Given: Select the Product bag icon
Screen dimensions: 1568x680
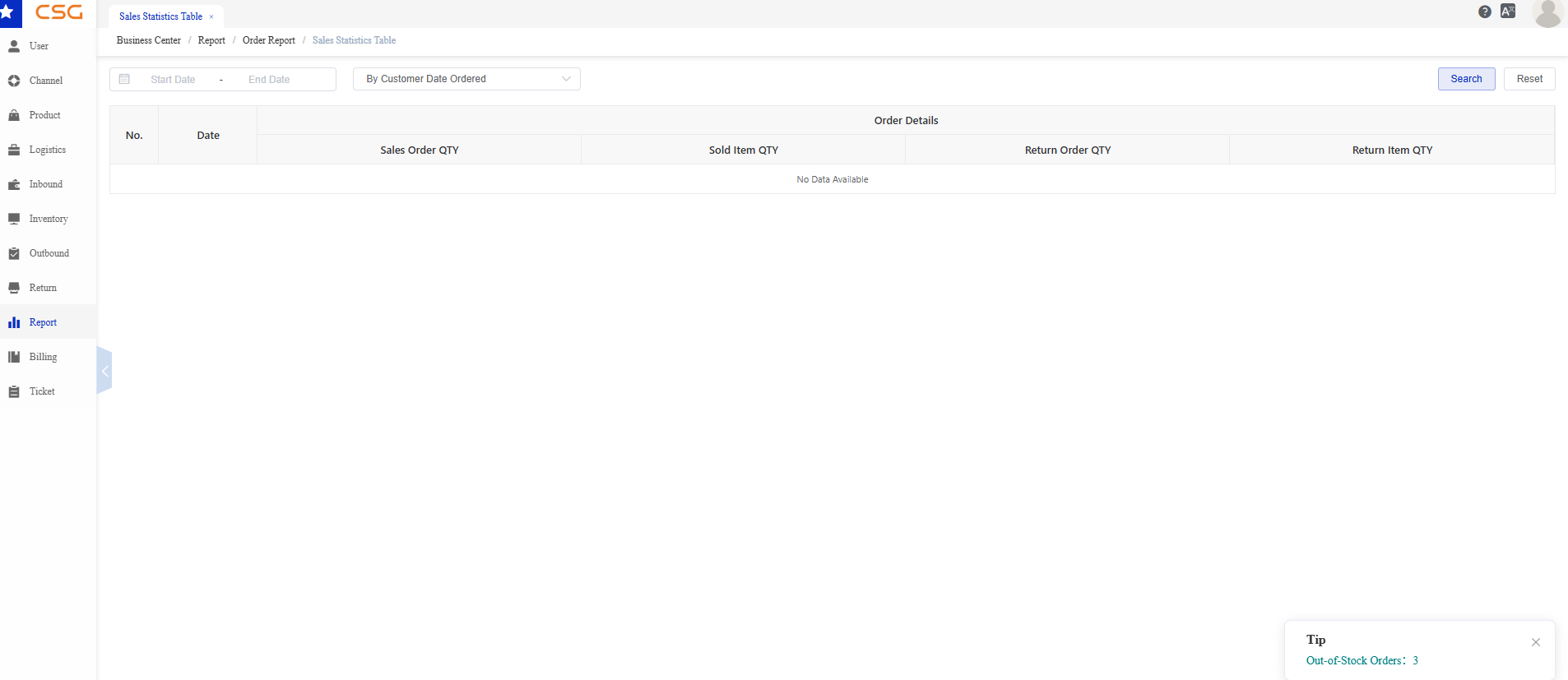Looking at the screenshot, I should pyautogui.click(x=14, y=115).
